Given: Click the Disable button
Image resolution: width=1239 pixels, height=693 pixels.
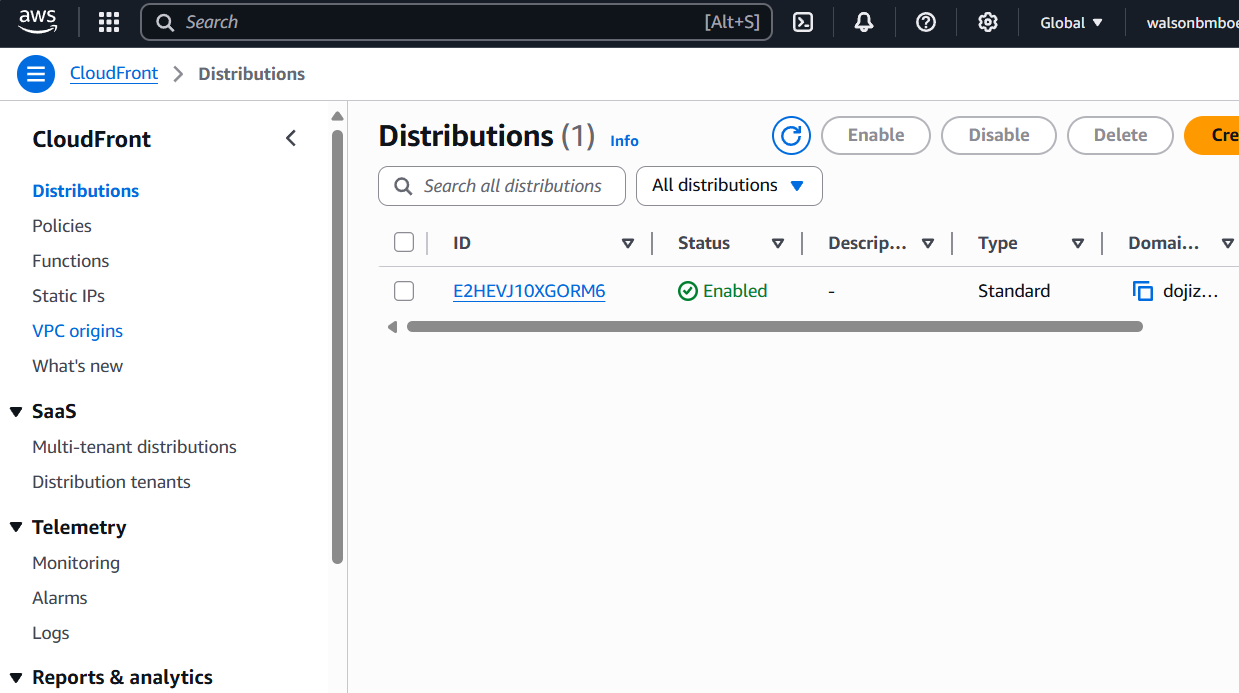Looking at the screenshot, I should tap(999, 135).
